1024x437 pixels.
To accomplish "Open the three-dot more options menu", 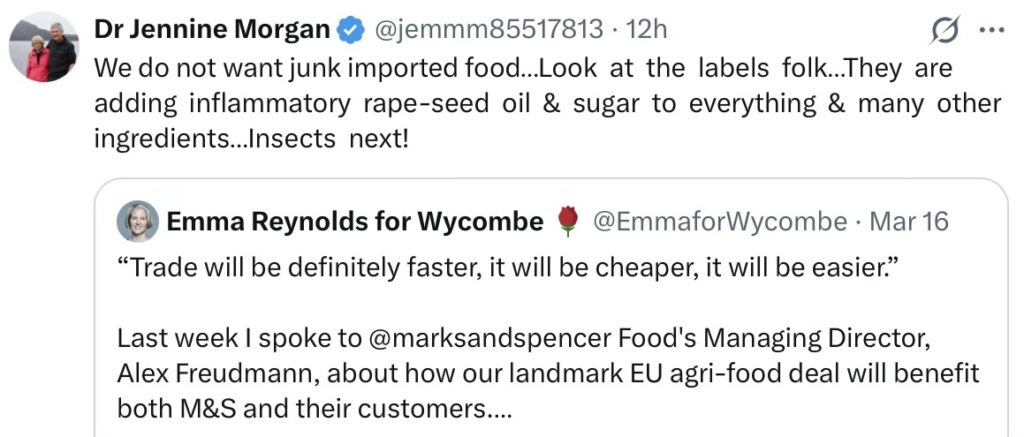I will (991, 31).
